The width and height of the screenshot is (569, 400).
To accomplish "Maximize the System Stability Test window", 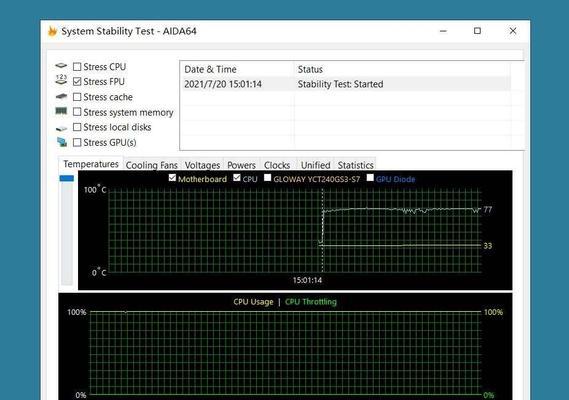I will point(477,31).
